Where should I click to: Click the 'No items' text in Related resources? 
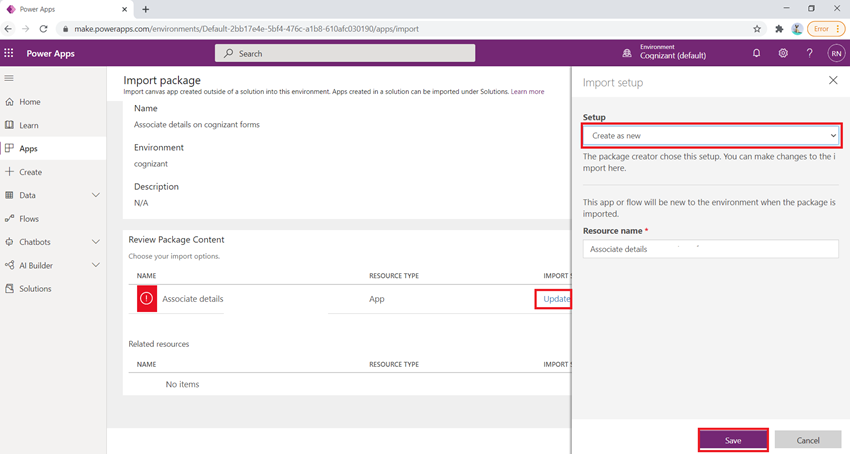[182, 384]
